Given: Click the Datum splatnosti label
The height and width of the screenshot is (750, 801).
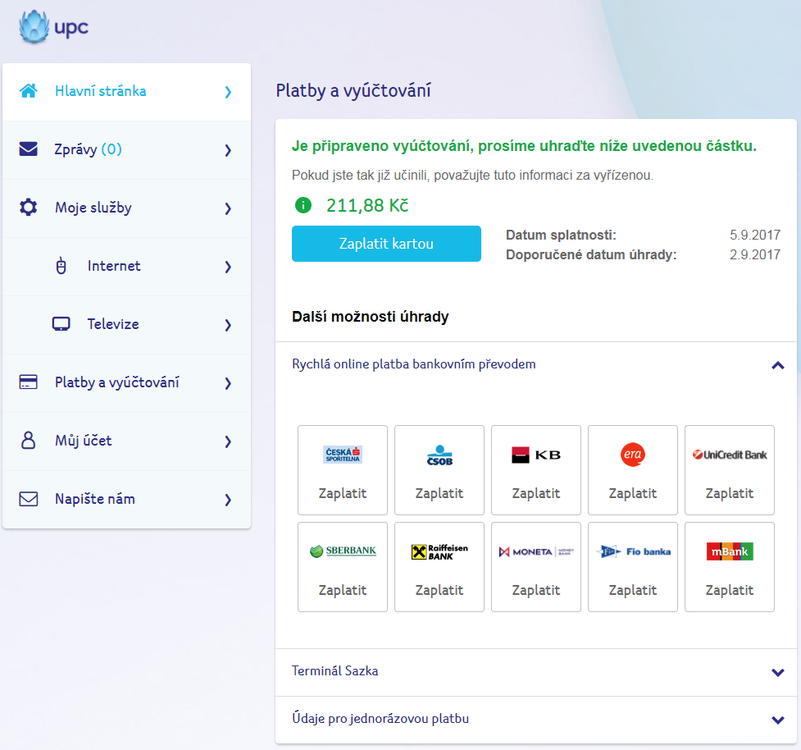Looking at the screenshot, I should (561, 235).
